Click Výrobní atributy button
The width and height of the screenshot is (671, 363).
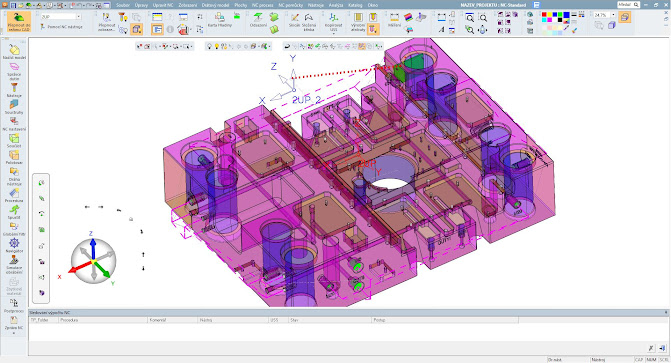[x=358, y=22]
